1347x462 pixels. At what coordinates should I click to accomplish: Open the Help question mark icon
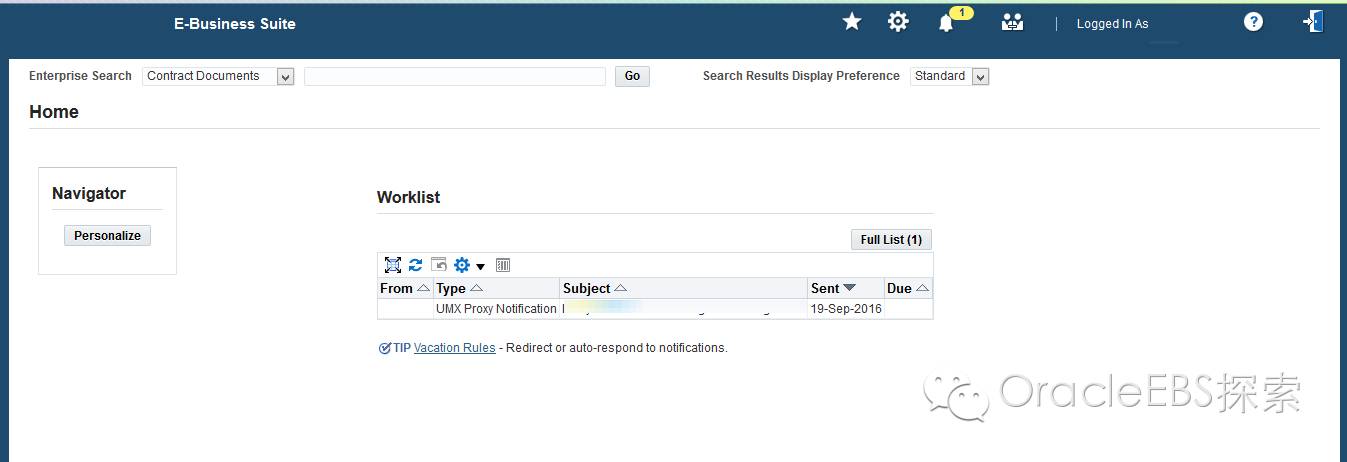click(1253, 22)
